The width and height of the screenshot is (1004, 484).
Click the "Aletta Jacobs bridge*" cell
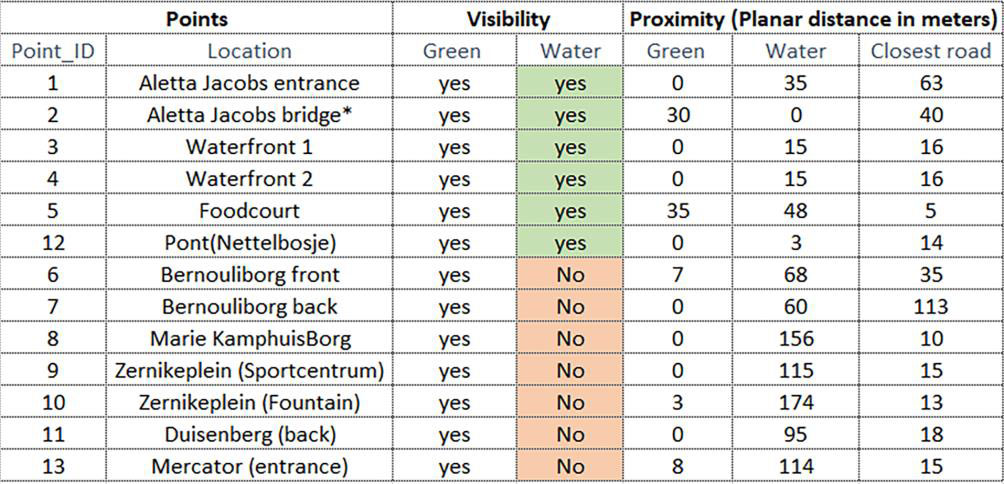[249, 115]
